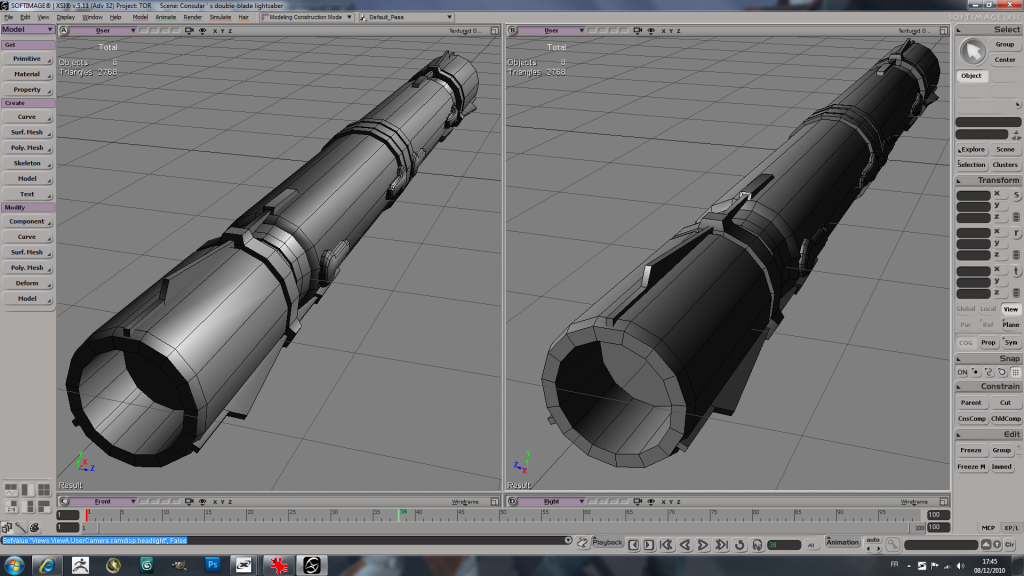
Task: Enable Global transform mode
Action: pyautogui.click(x=966, y=309)
